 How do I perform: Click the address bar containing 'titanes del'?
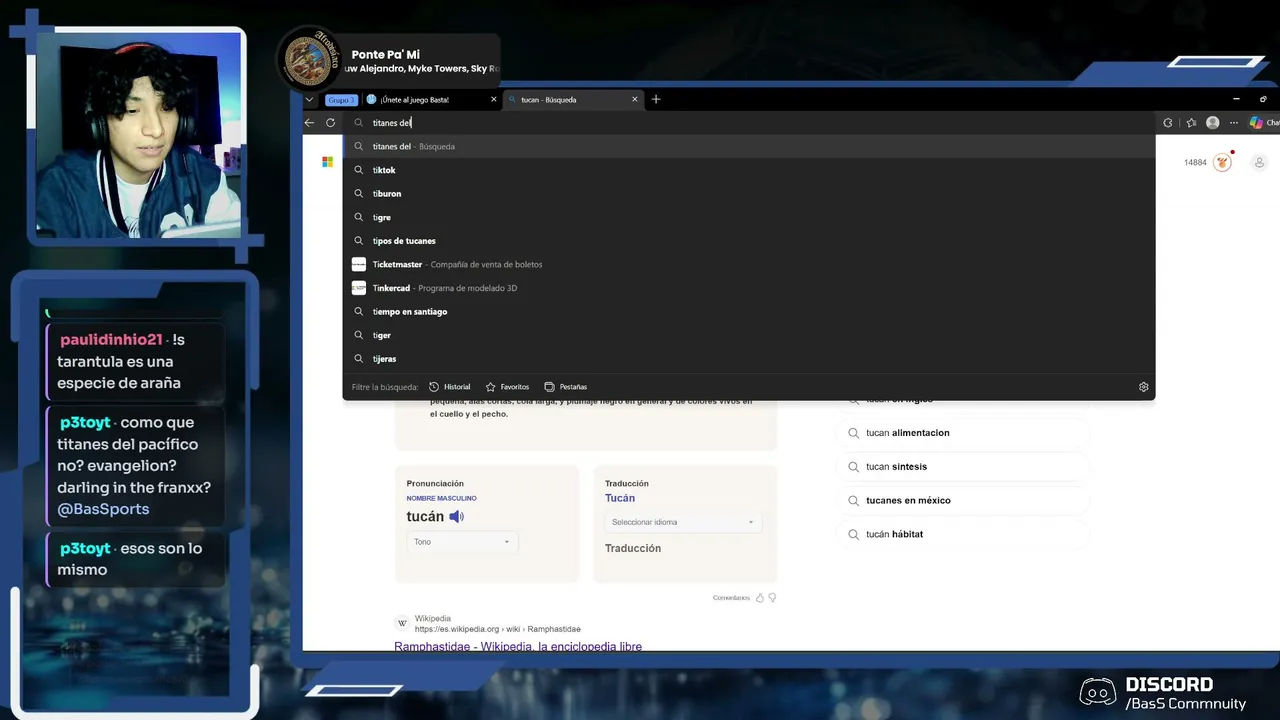click(x=749, y=123)
